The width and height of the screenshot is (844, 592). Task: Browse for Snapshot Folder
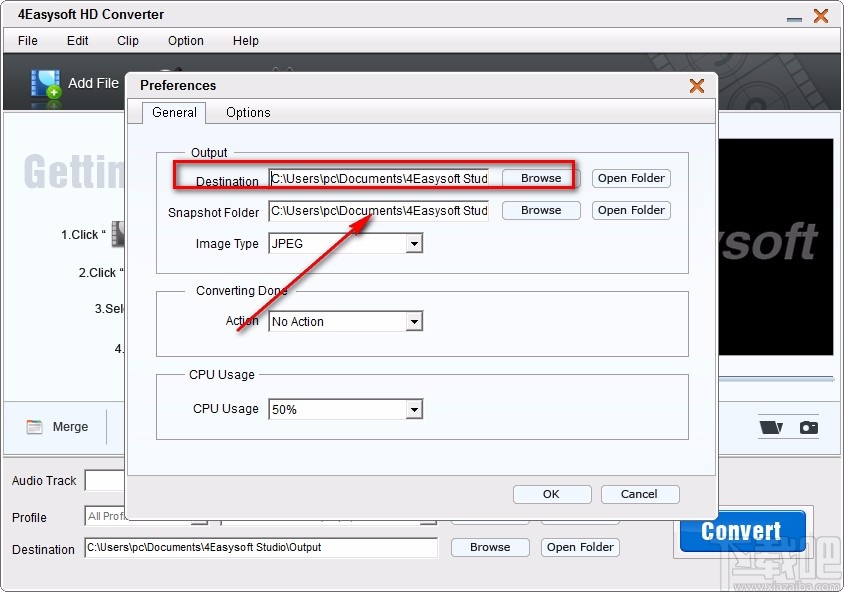coord(541,210)
